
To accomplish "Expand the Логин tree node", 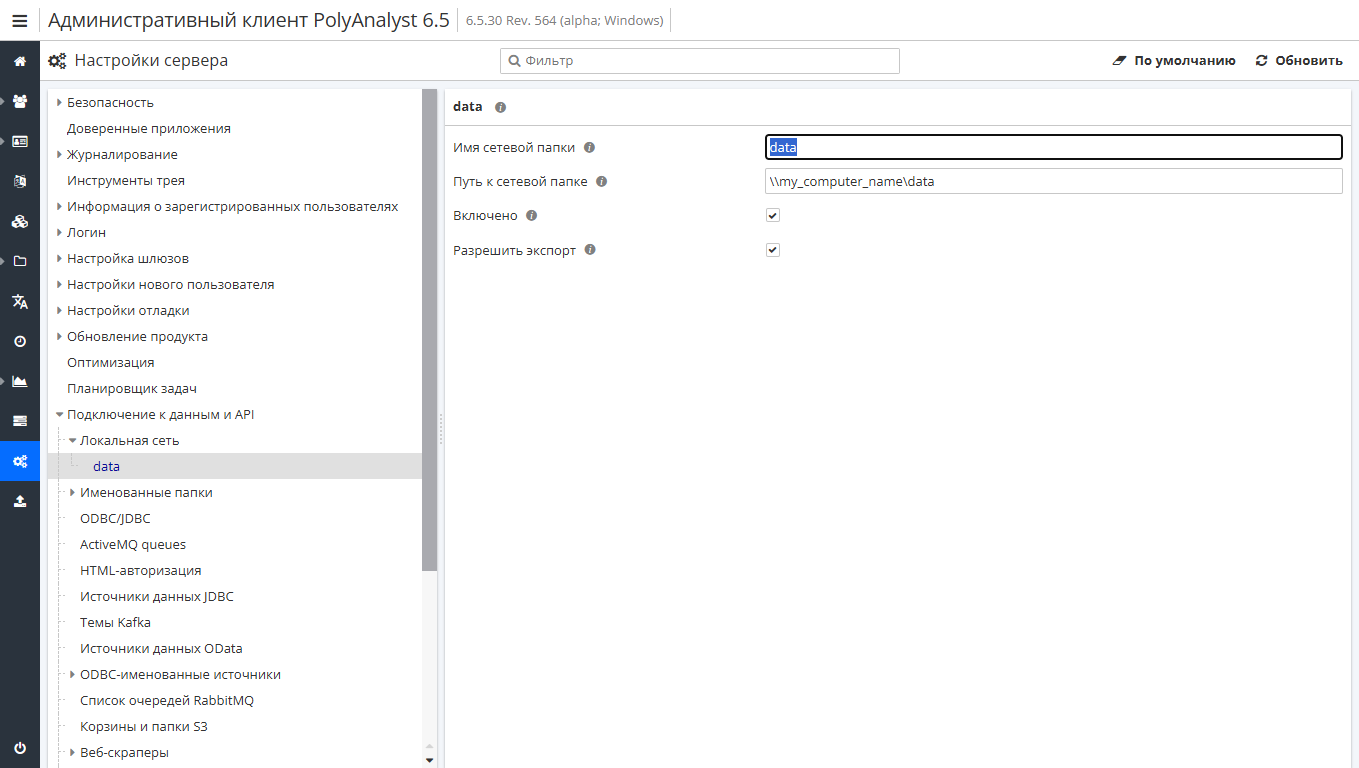I will [60, 232].
